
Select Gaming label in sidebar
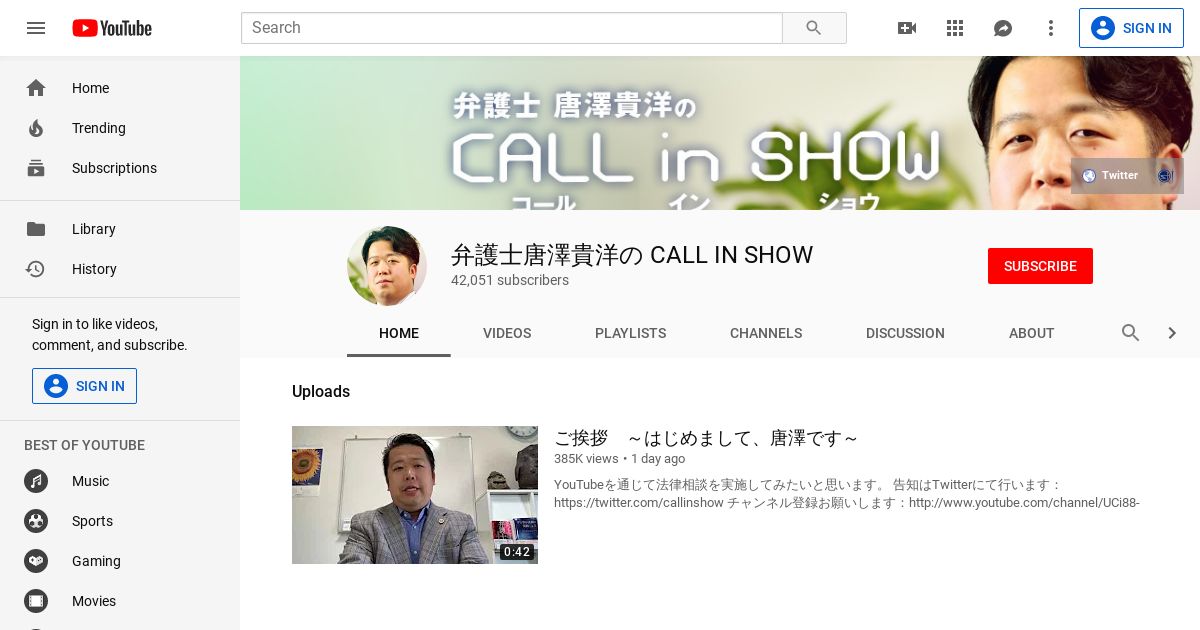[x=96, y=561]
